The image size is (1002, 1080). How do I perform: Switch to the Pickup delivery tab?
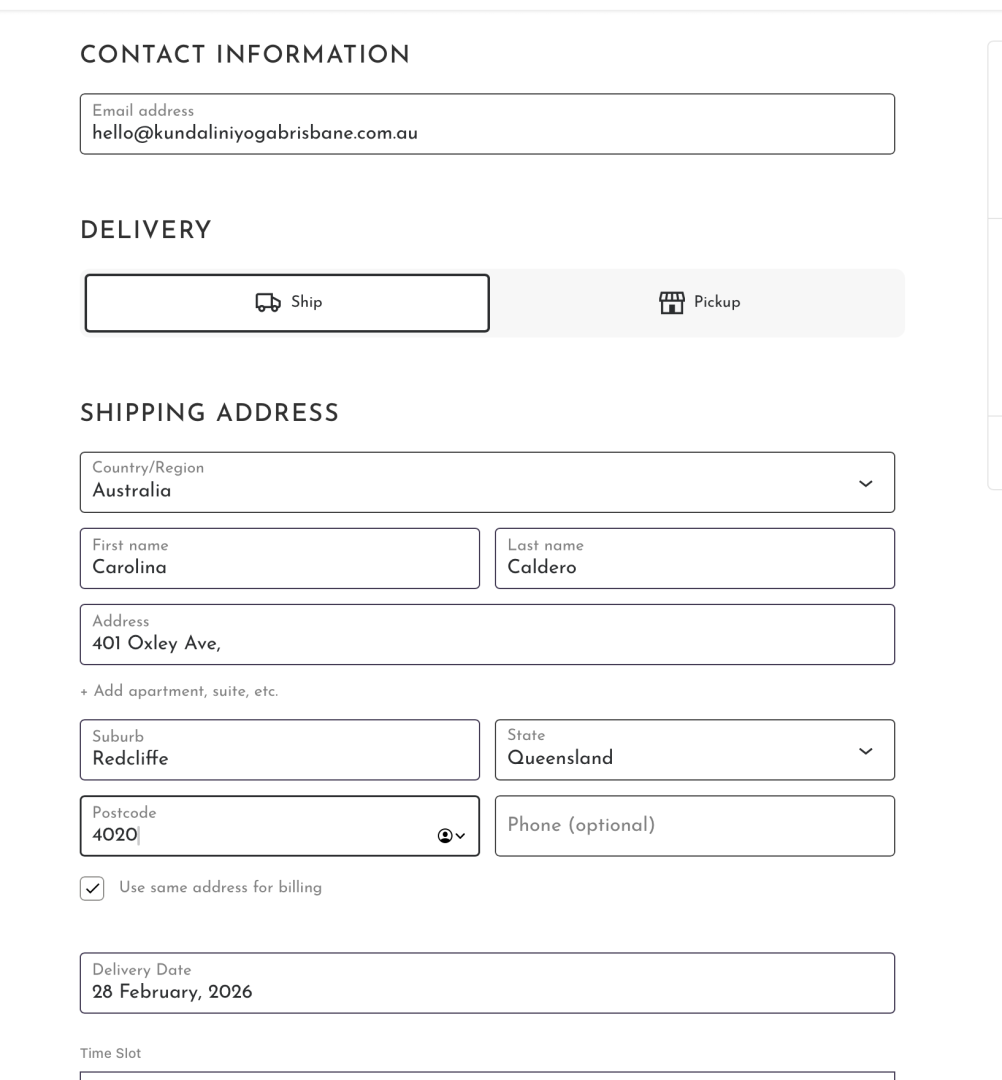(x=699, y=303)
